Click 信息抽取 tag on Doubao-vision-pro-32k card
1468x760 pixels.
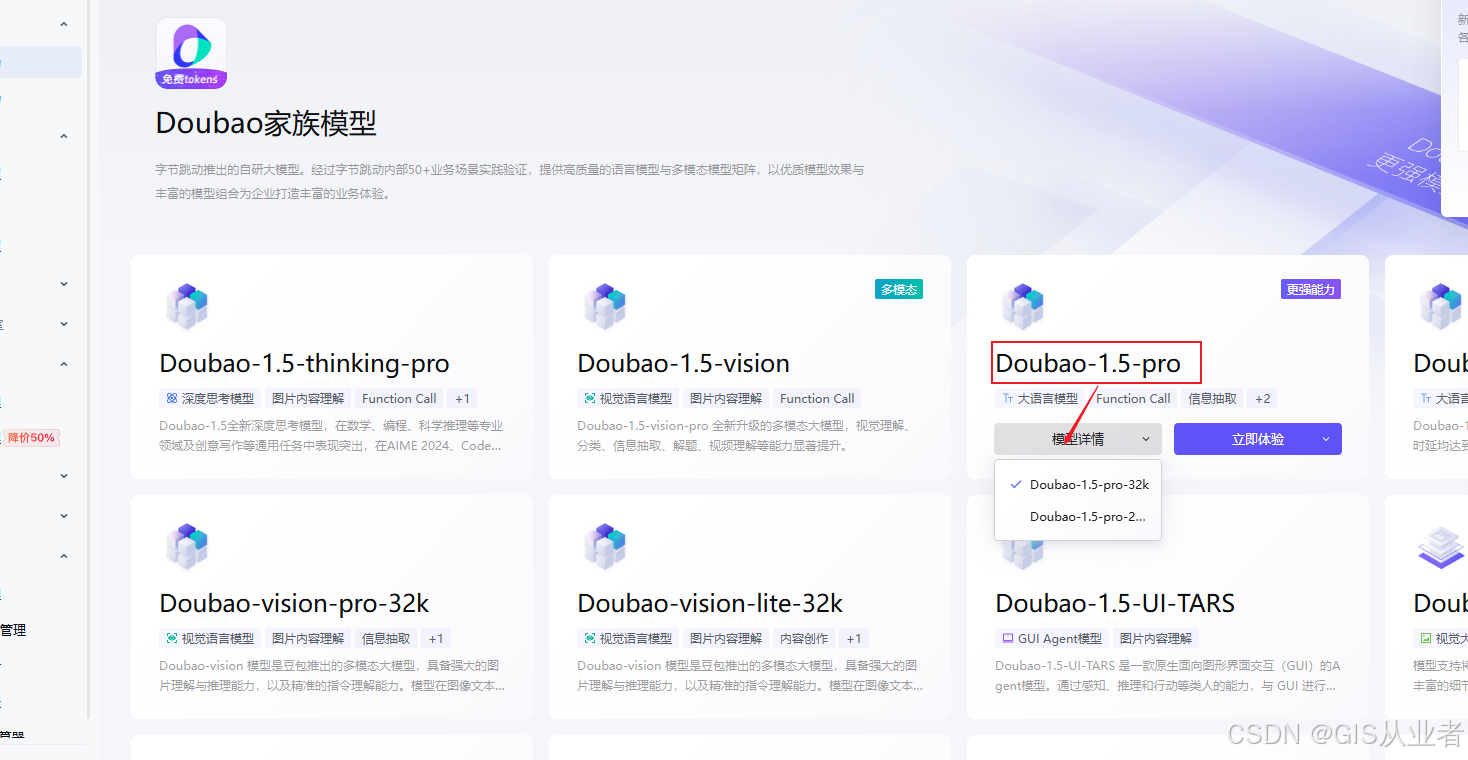pyautogui.click(x=386, y=638)
